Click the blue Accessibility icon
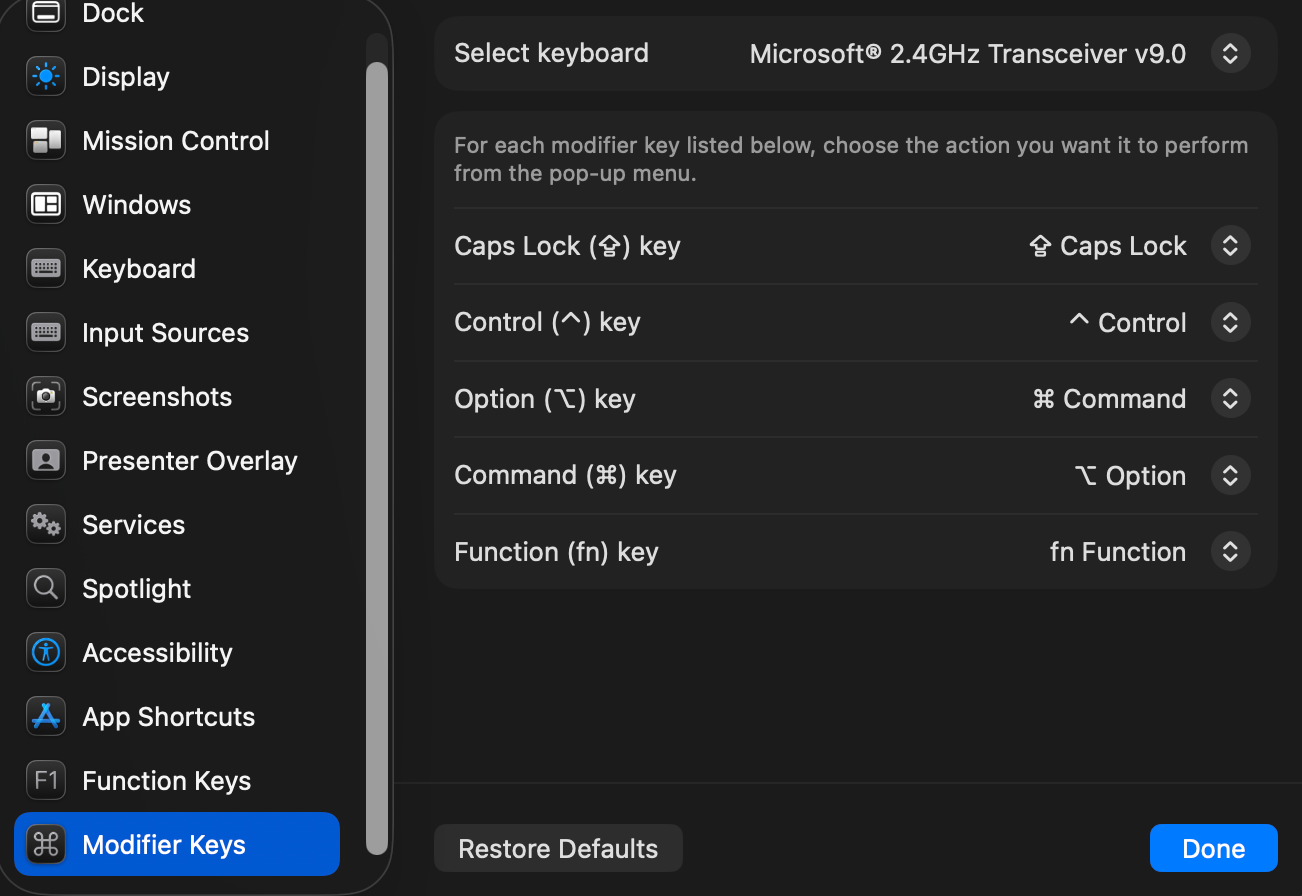Viewport: 1302px width, 896px height. point(46,653)
